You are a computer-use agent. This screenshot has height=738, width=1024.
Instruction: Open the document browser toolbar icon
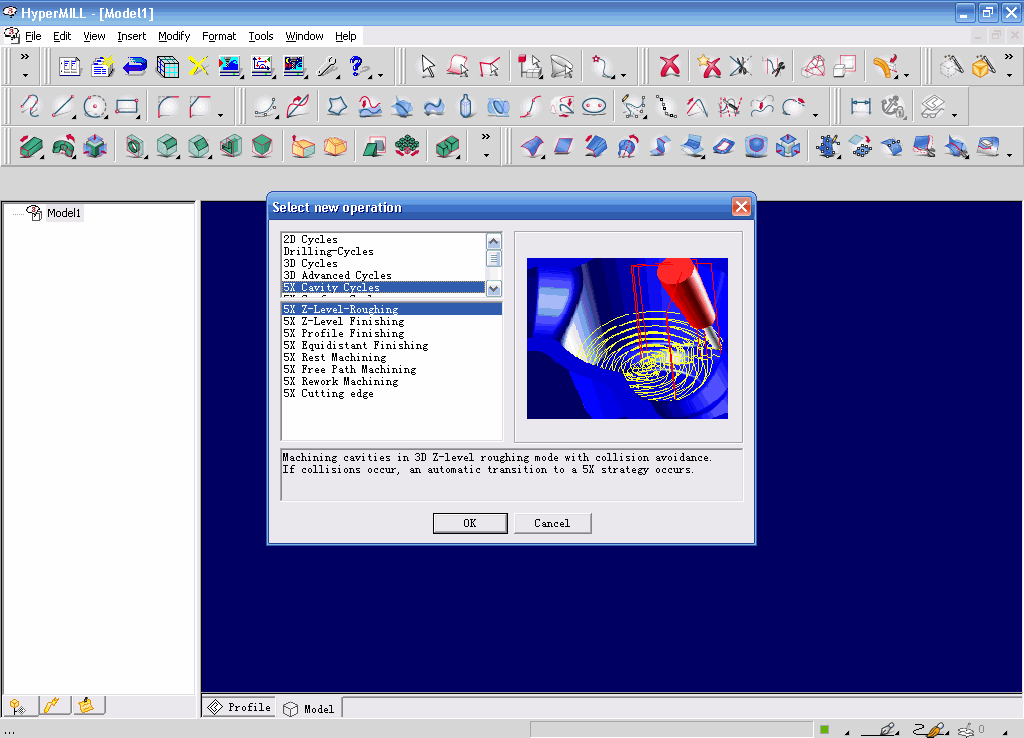[x=69, y=67]
